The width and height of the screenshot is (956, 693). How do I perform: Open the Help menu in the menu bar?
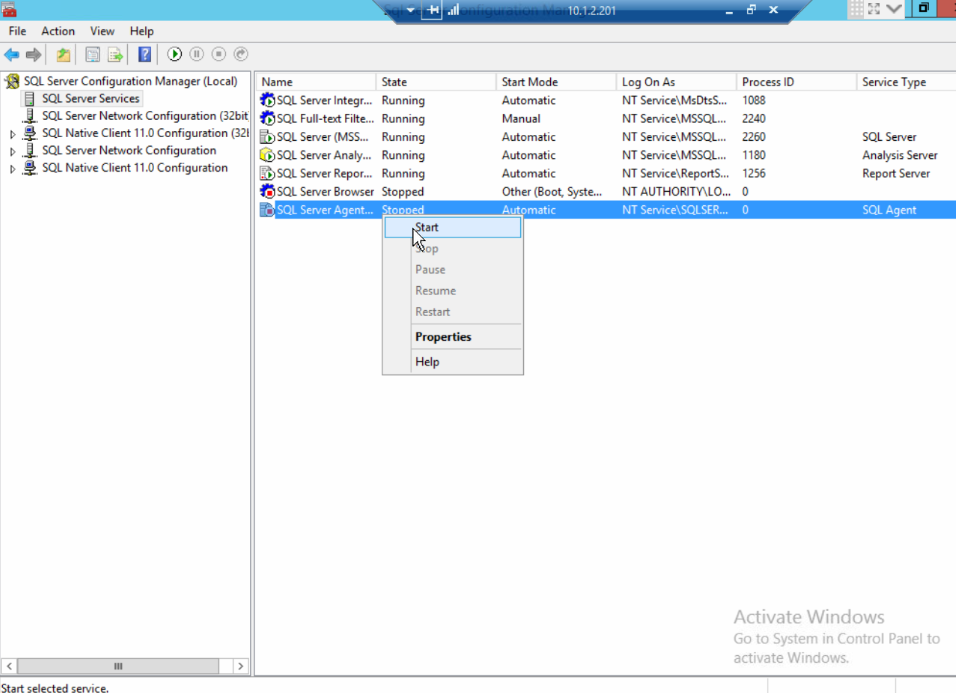(141, 31)
